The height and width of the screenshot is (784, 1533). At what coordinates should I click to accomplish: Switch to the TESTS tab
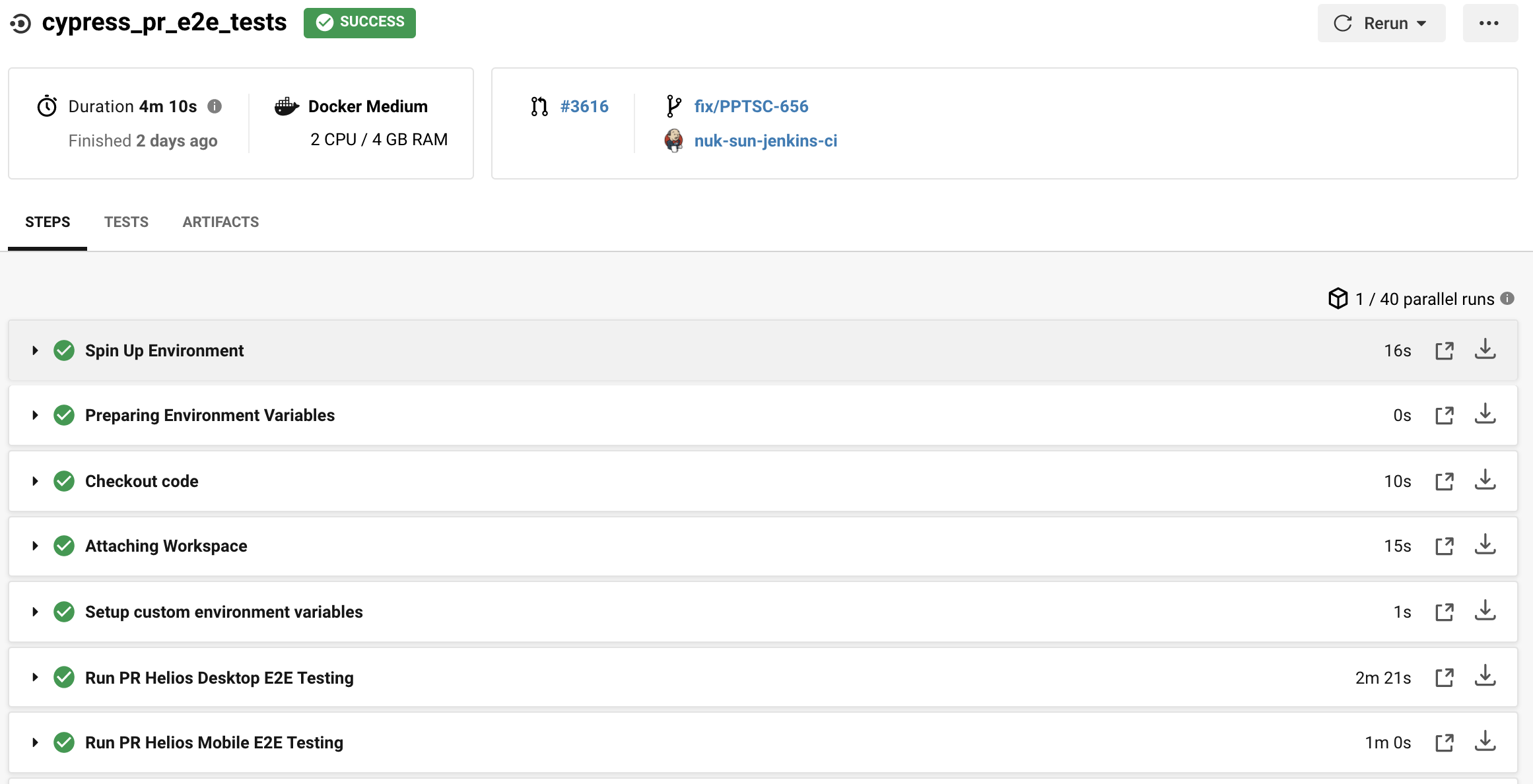coord(126,222)
